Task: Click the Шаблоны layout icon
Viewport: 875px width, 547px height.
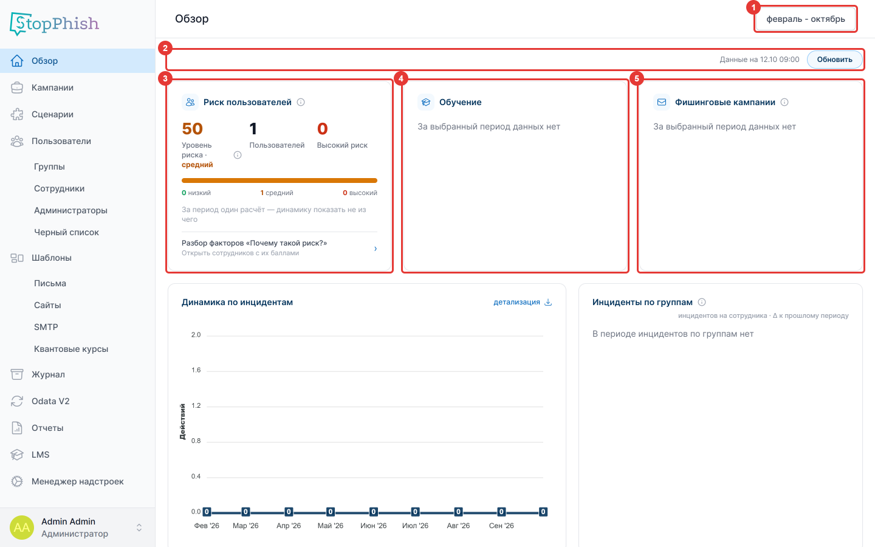Action: pos(17,258)
